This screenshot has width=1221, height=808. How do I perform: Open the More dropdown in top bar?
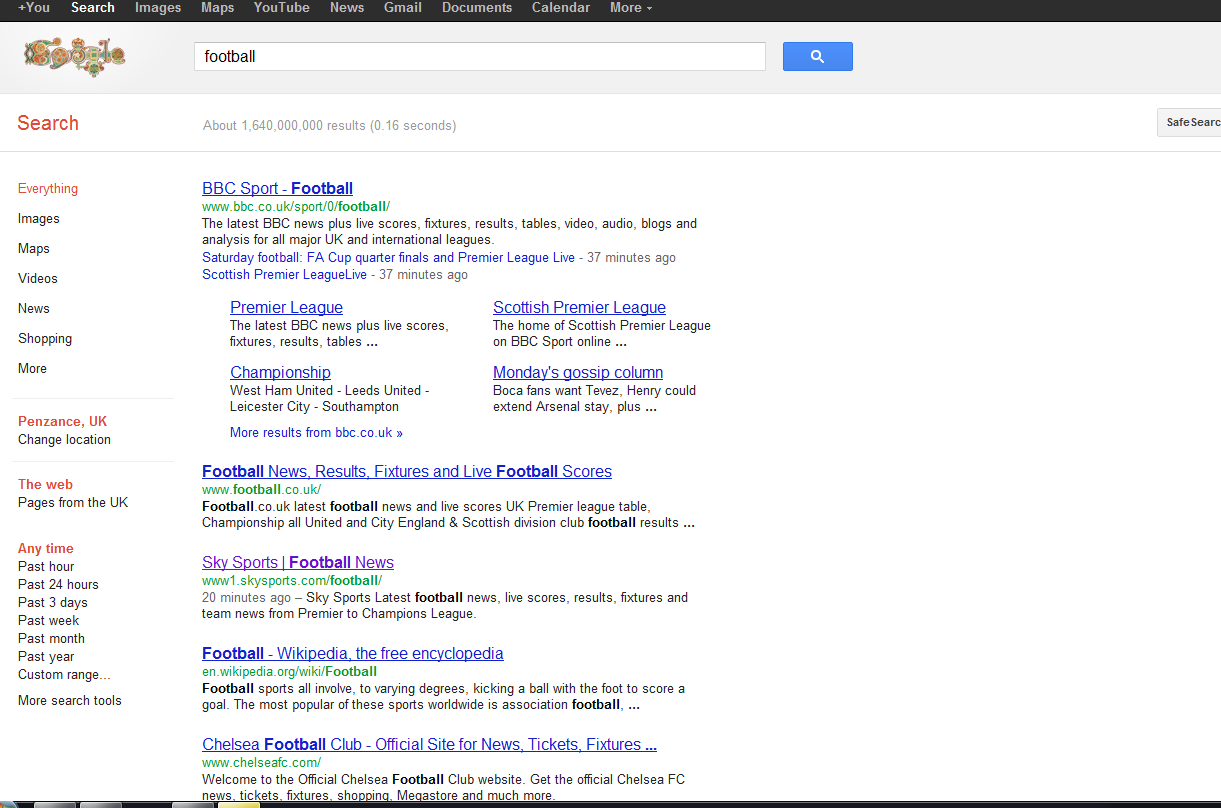[630, 8]
